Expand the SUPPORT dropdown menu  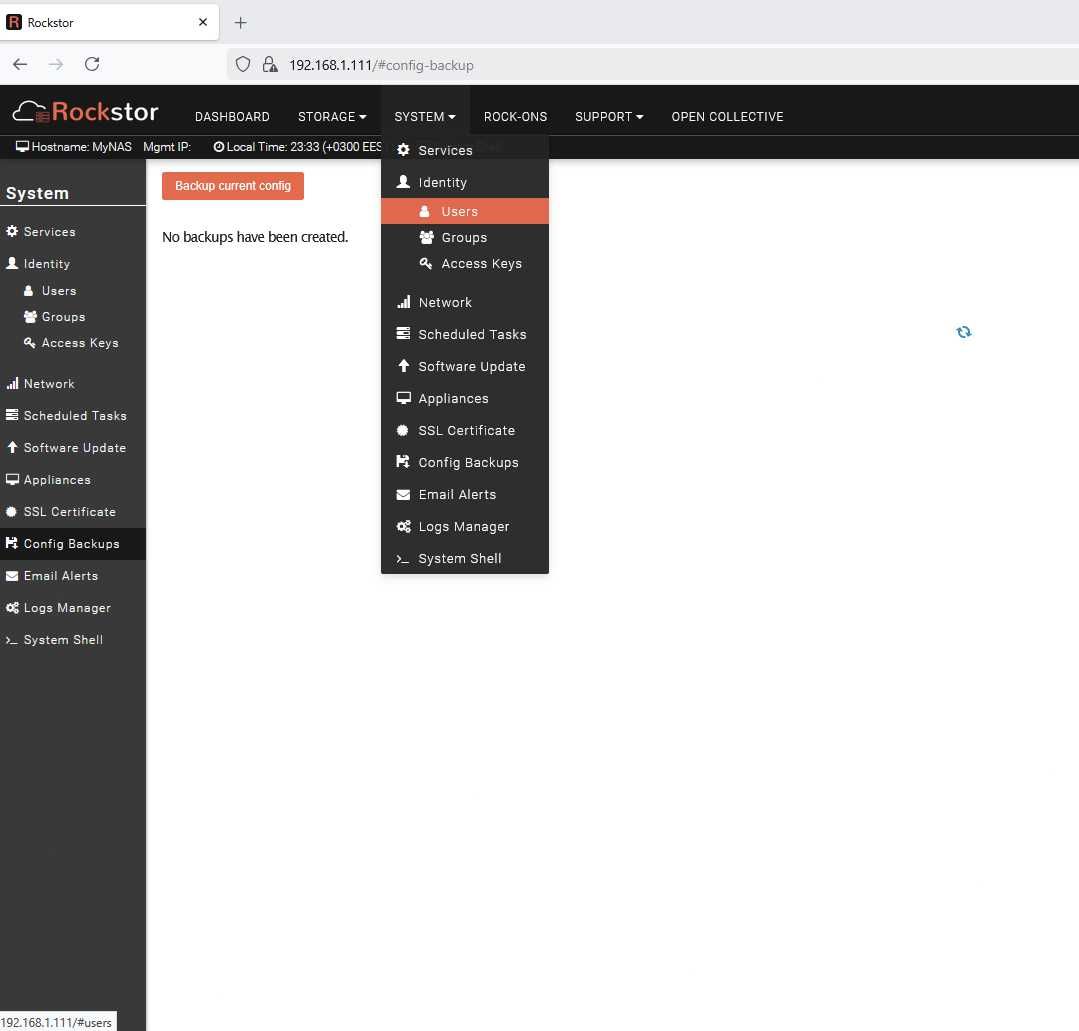[609, 116]
